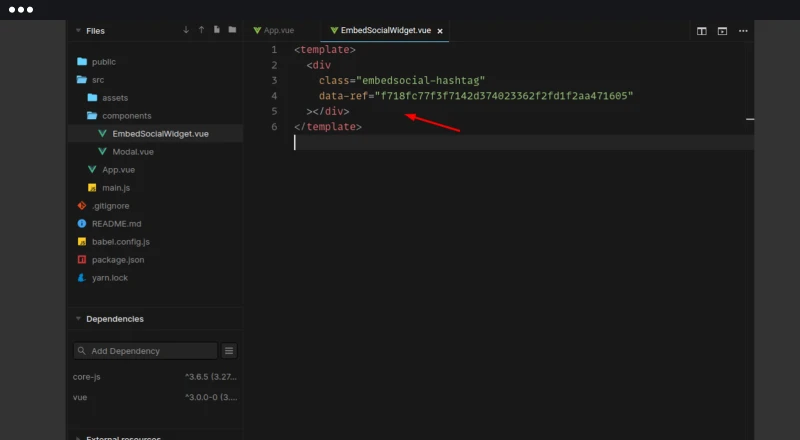This screenshot has height=440, width=800.
Task: Toggle split editor layout icon
Action: [x=702, y=31]
